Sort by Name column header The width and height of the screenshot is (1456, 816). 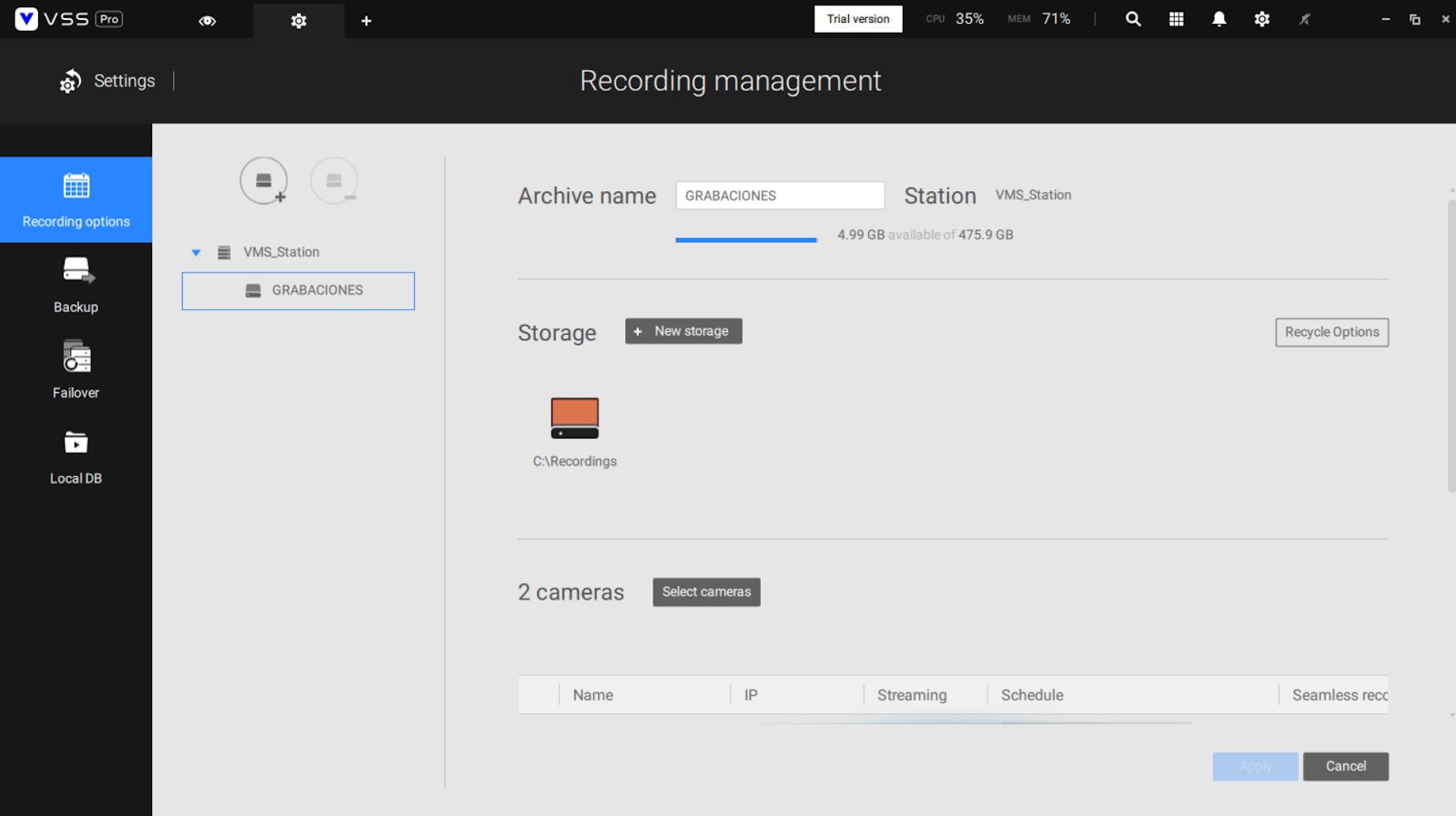pyautogui.click(x=592, y=695)
